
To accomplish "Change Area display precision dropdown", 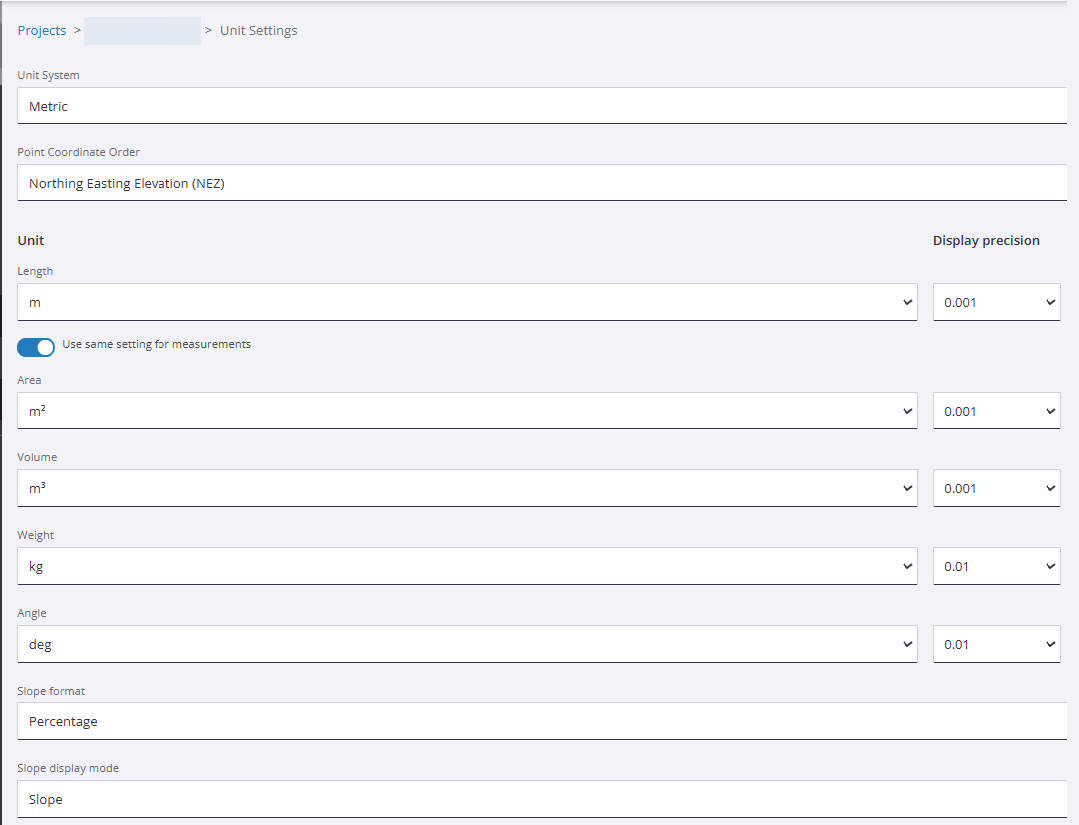I will click(996, 411).
